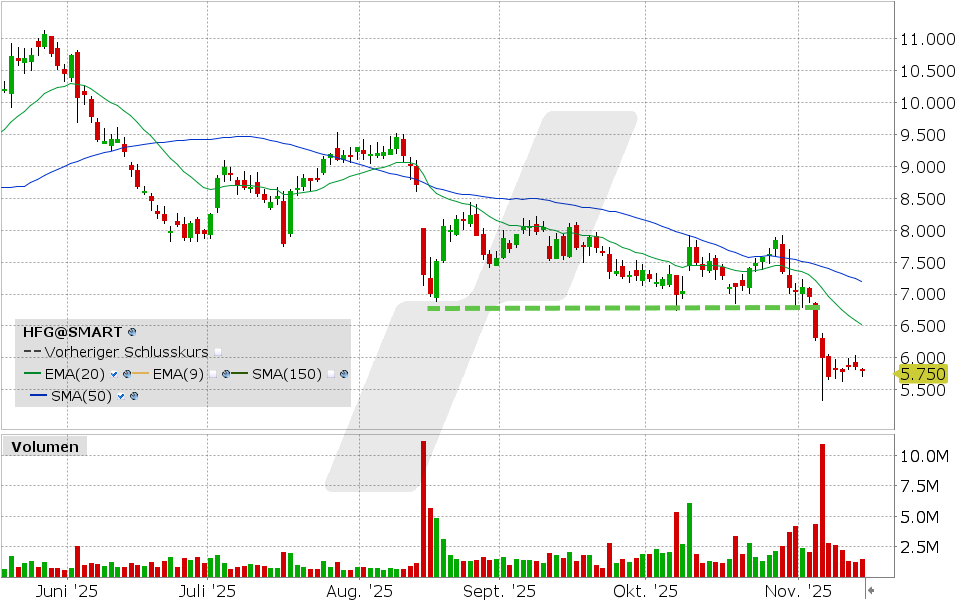Click the Volumen panel header
The height and width of the screenshot is (600, 960).
[44, 447]
